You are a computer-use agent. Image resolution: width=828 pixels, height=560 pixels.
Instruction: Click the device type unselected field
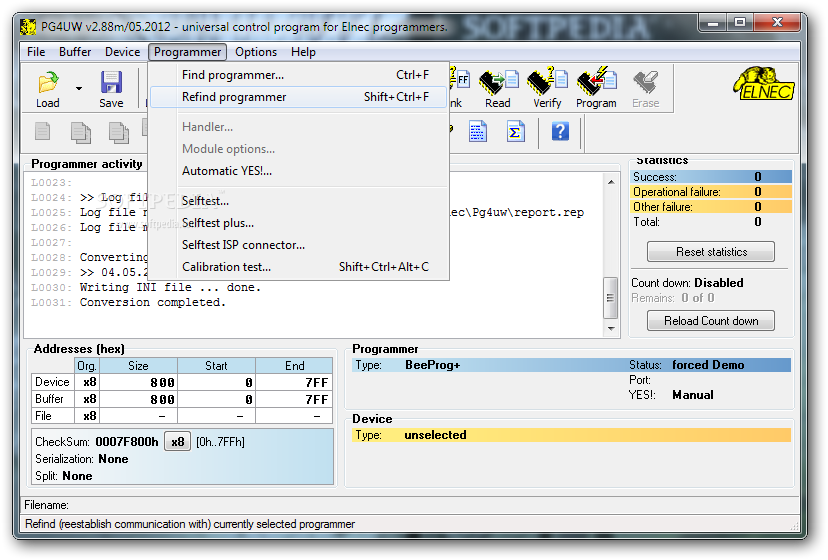[x=571, y=435]
